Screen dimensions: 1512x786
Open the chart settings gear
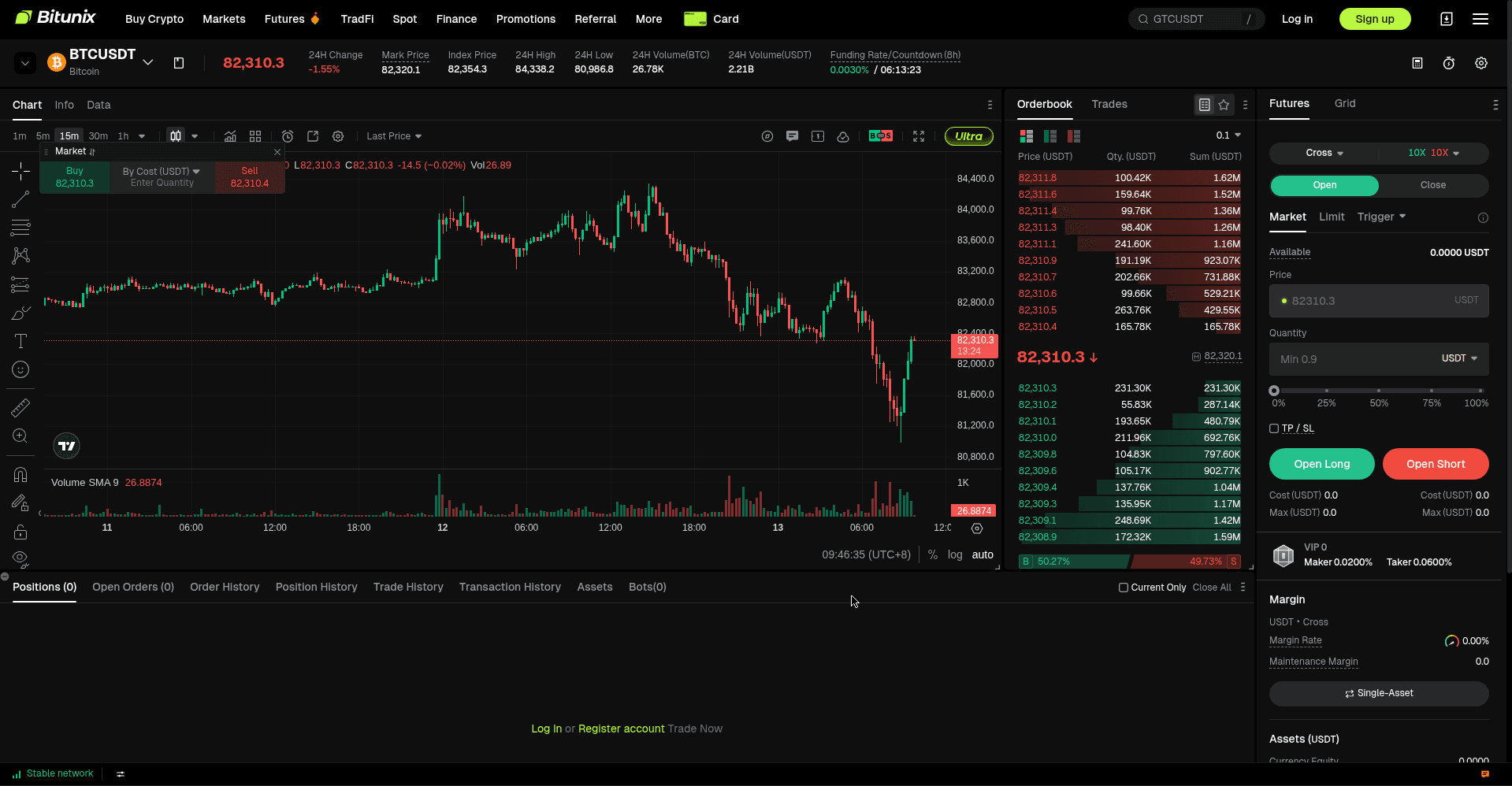point(338,136)
